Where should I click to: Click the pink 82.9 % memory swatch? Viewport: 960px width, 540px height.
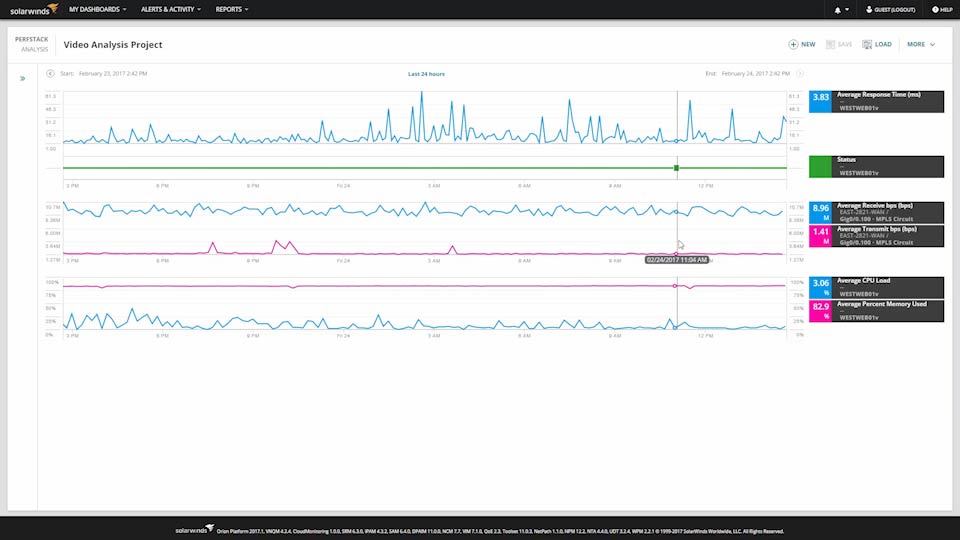point(820,311)
